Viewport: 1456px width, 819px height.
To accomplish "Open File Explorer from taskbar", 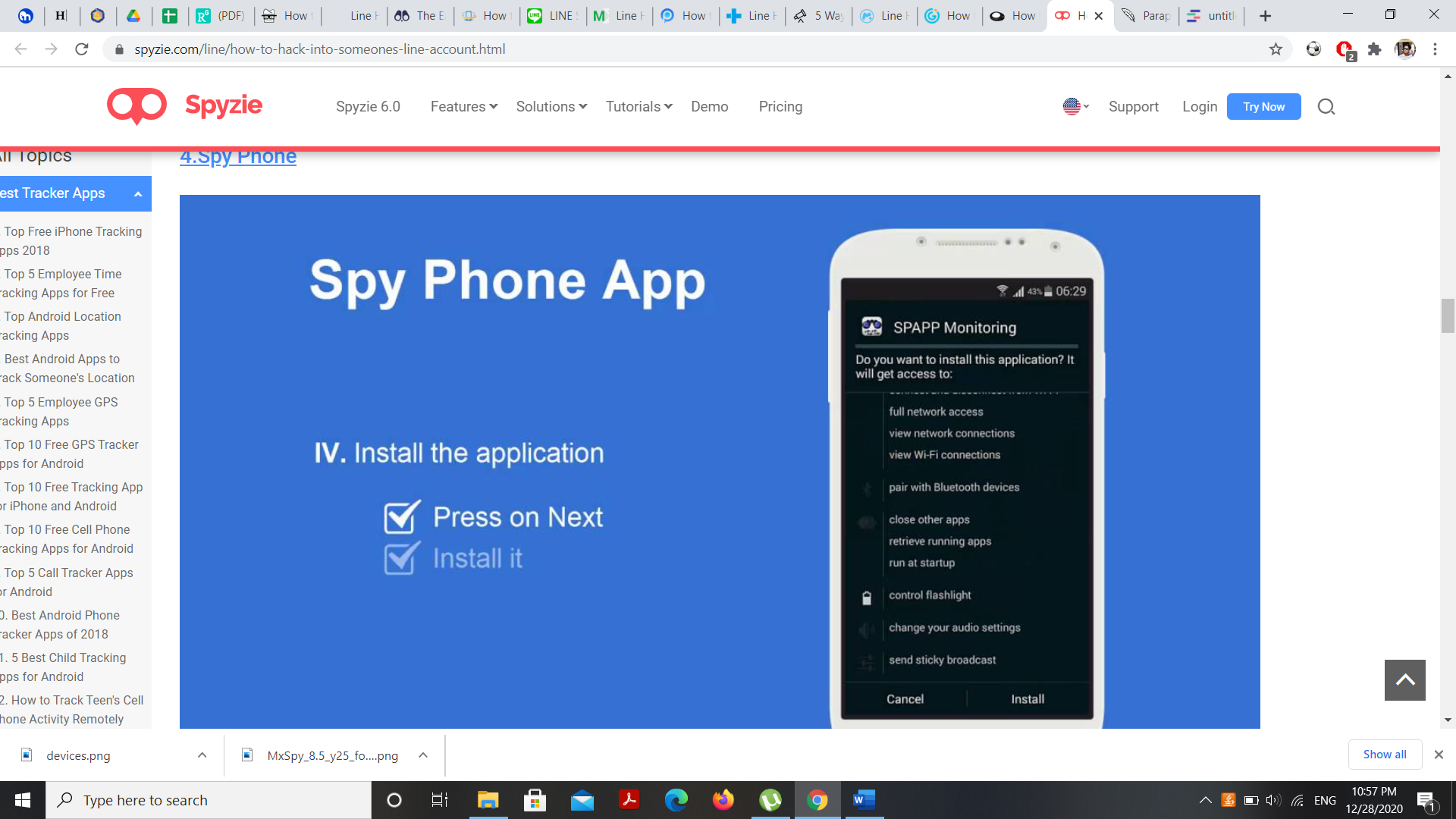I will coord(488,800).
